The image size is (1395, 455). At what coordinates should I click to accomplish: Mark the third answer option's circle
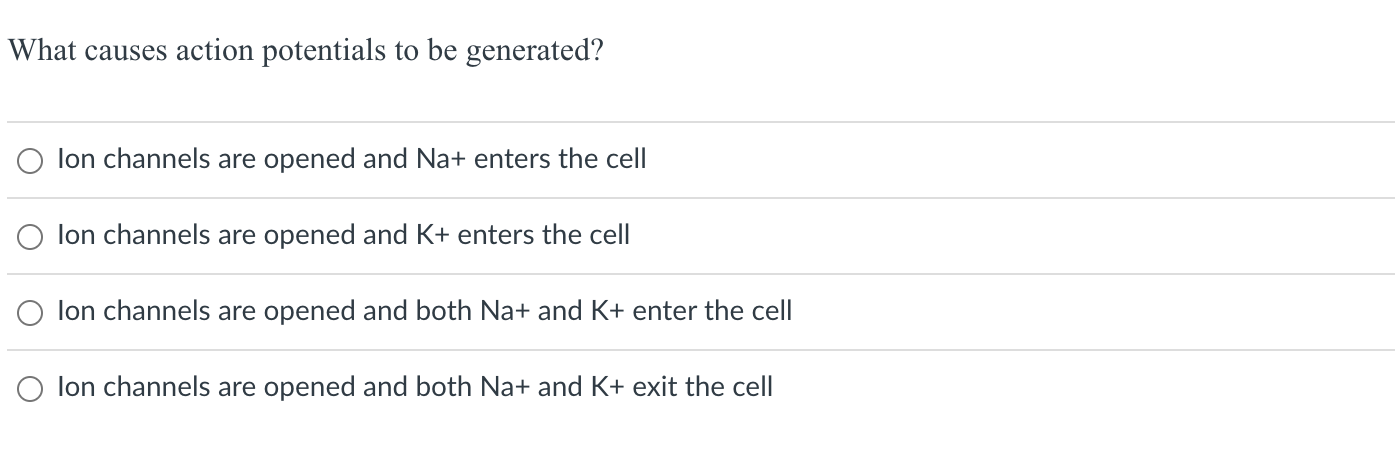tap(29, 313)
